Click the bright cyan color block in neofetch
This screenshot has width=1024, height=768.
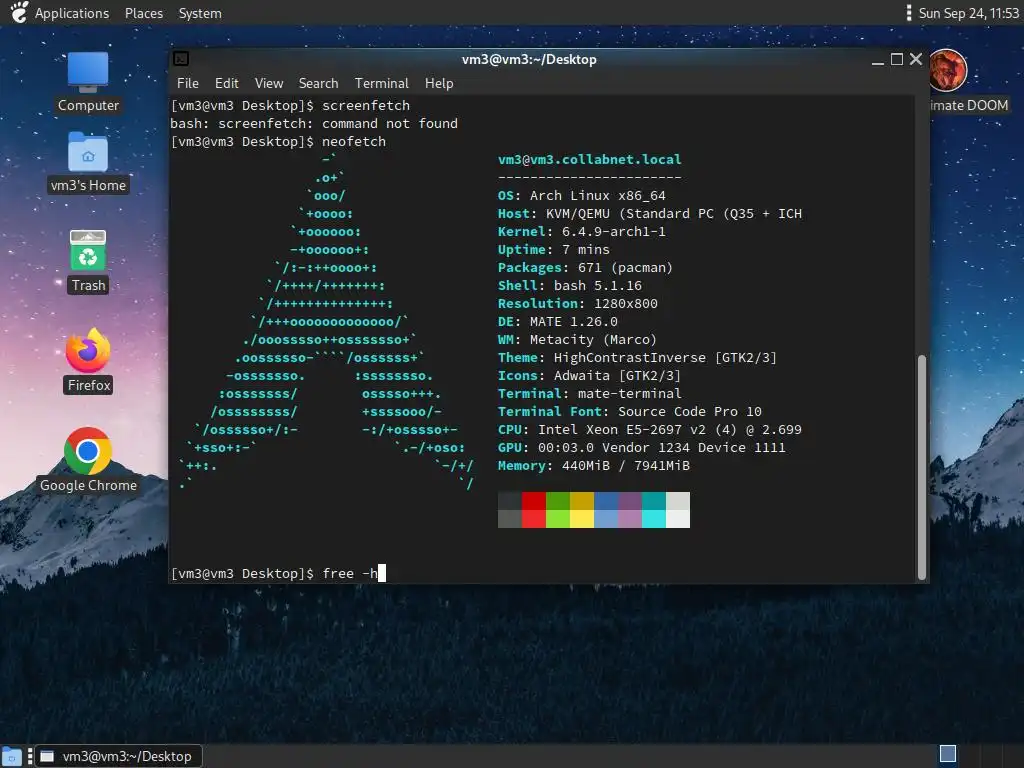[x=653, y=519]
